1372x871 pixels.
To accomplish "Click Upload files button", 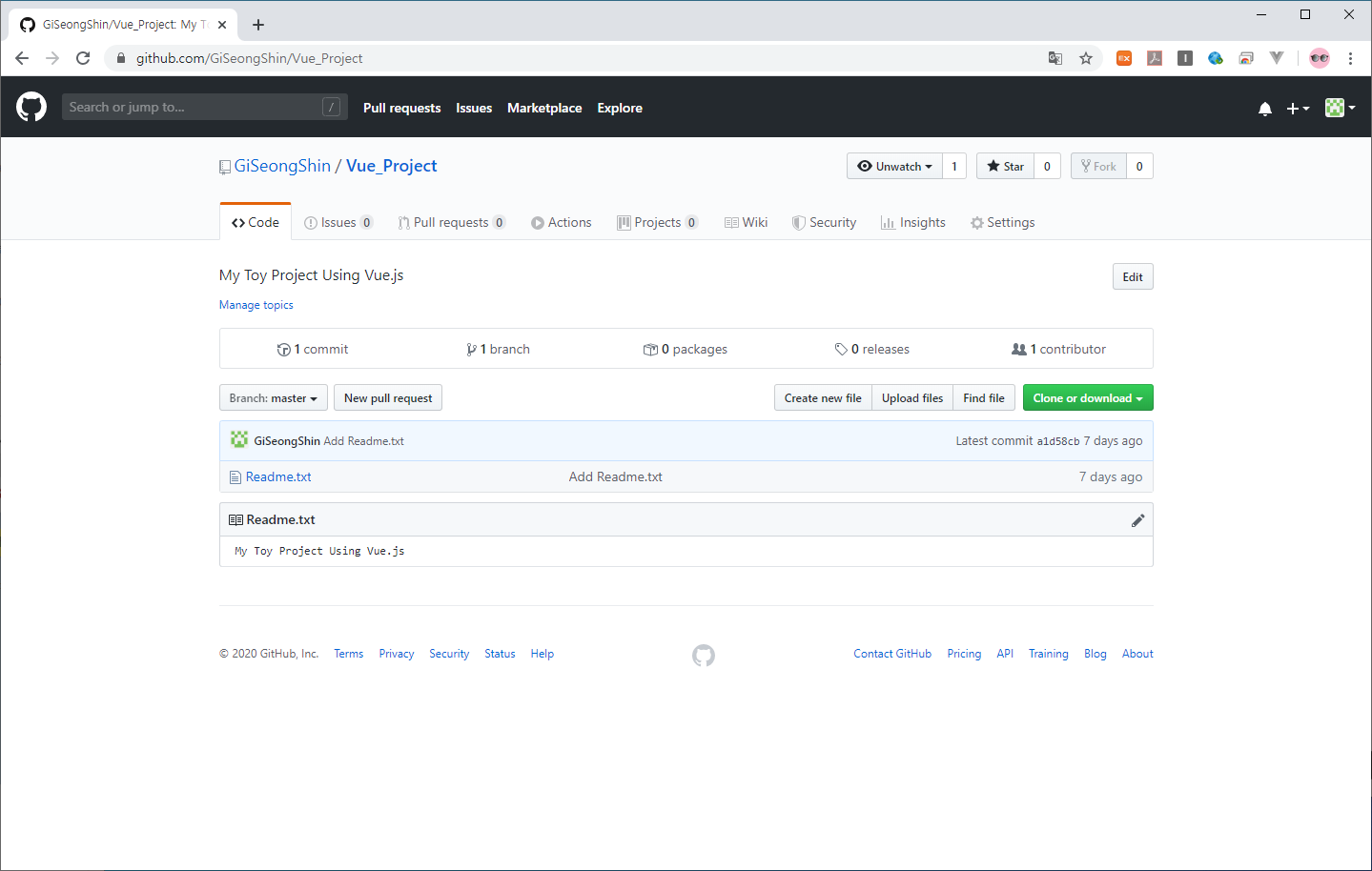I will tap(912, 397).
